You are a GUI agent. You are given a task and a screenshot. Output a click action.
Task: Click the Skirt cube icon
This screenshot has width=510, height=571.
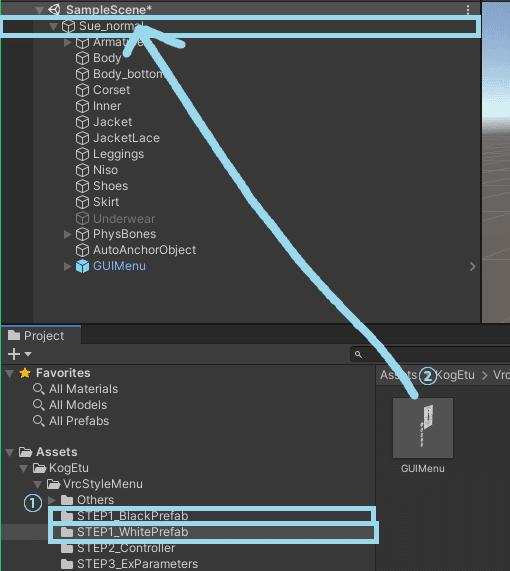point(82,202)
